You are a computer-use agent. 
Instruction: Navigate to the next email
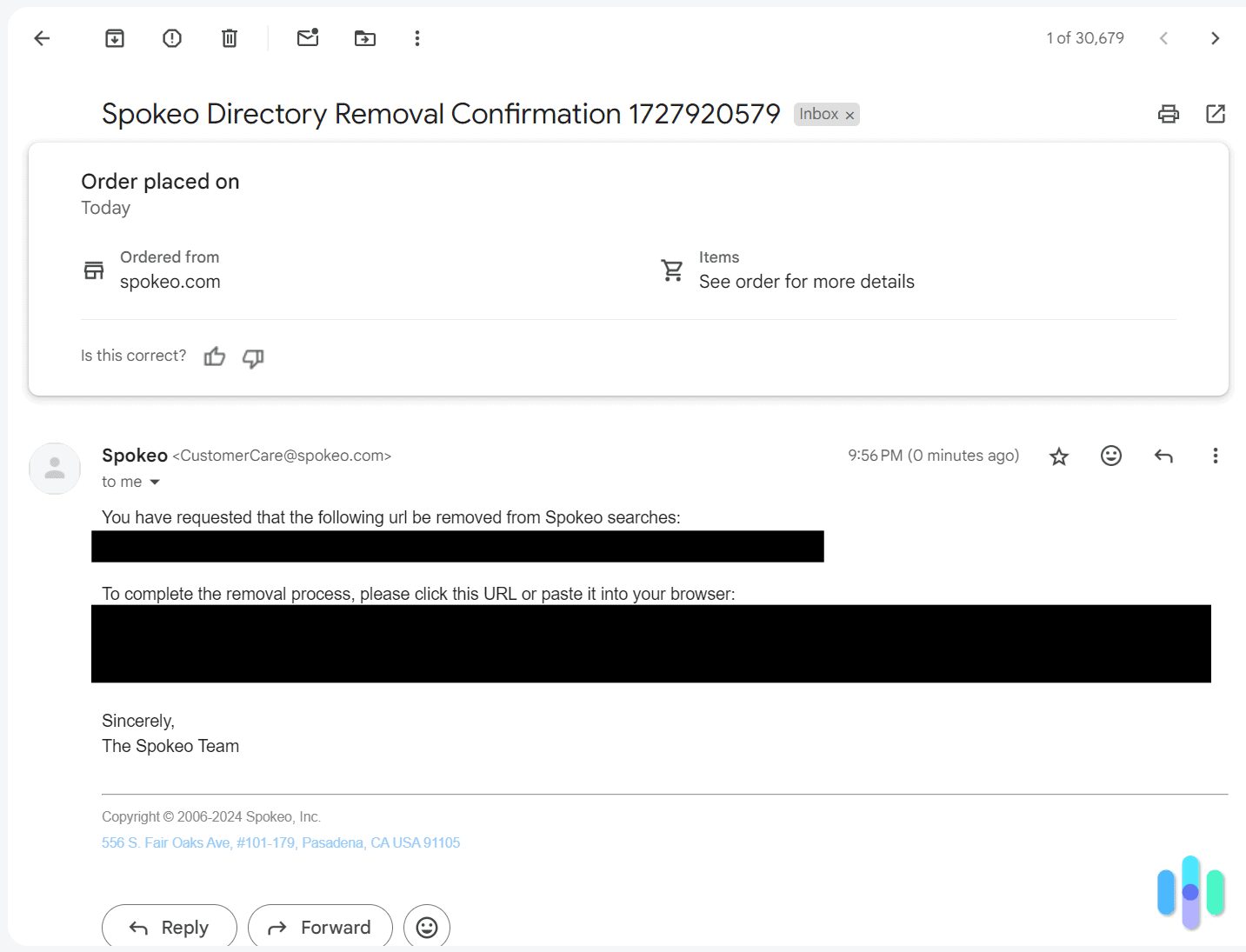pyautogui.click(x=1215, y=38)
